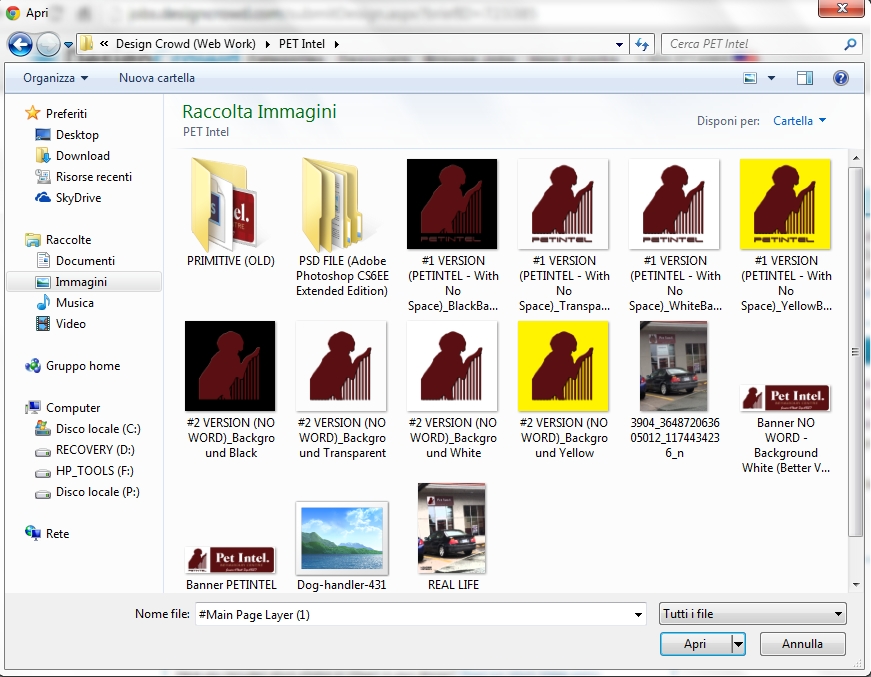Image resolution: width=871 pixels, height=677 pixels.
Task: Open SkyDrive in the sidebar
Action: pos(68,198)
